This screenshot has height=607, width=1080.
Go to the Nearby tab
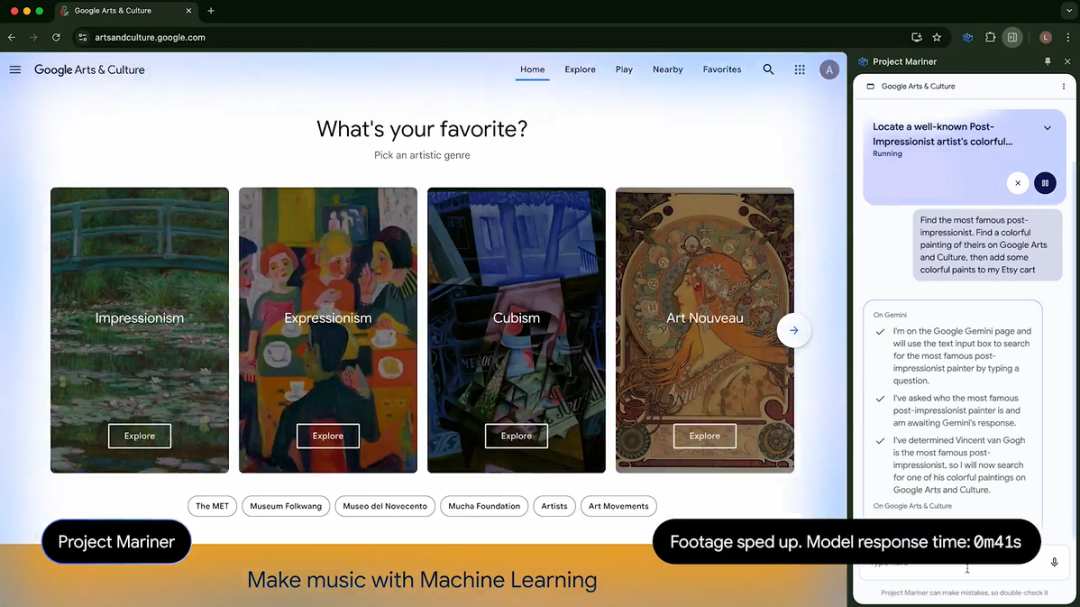(x=667, y=70)
